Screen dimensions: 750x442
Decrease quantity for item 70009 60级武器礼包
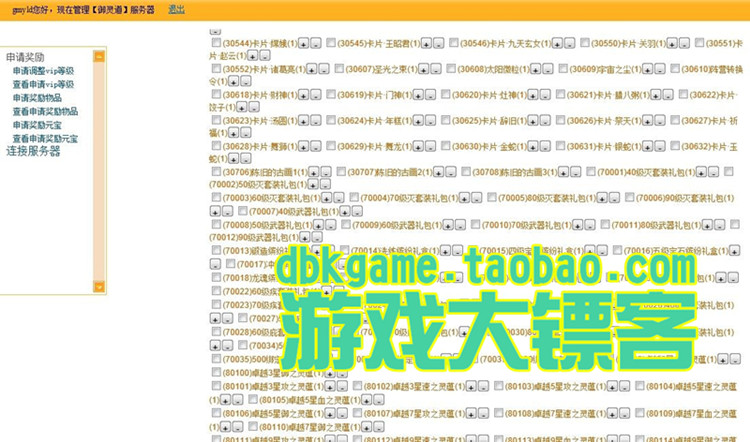pyautogui.click(x=460, y=225)
